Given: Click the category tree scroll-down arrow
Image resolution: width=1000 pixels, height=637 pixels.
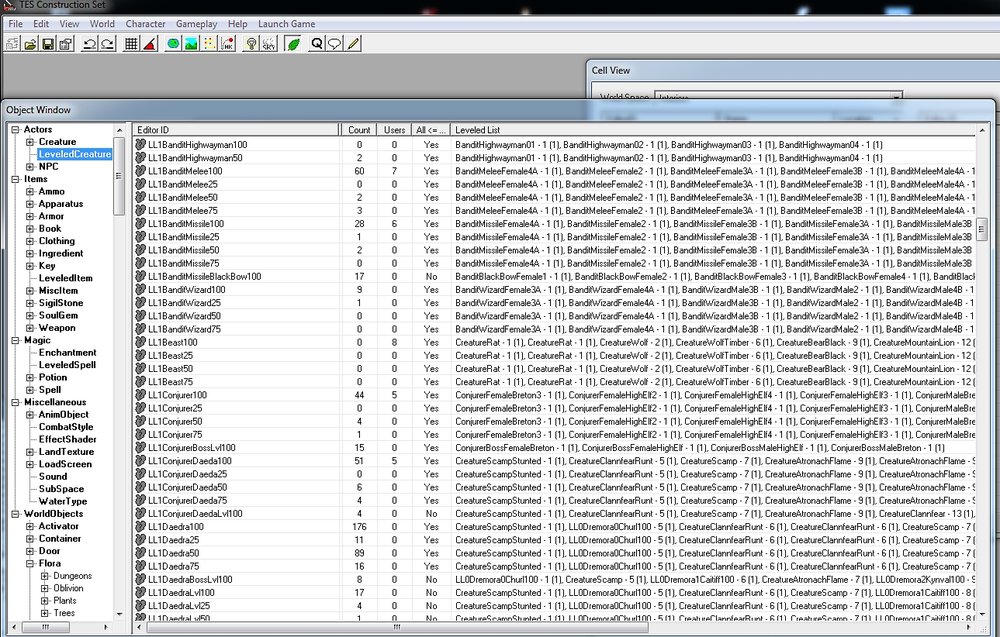Looking at the screenshot, I should point(119,614).
